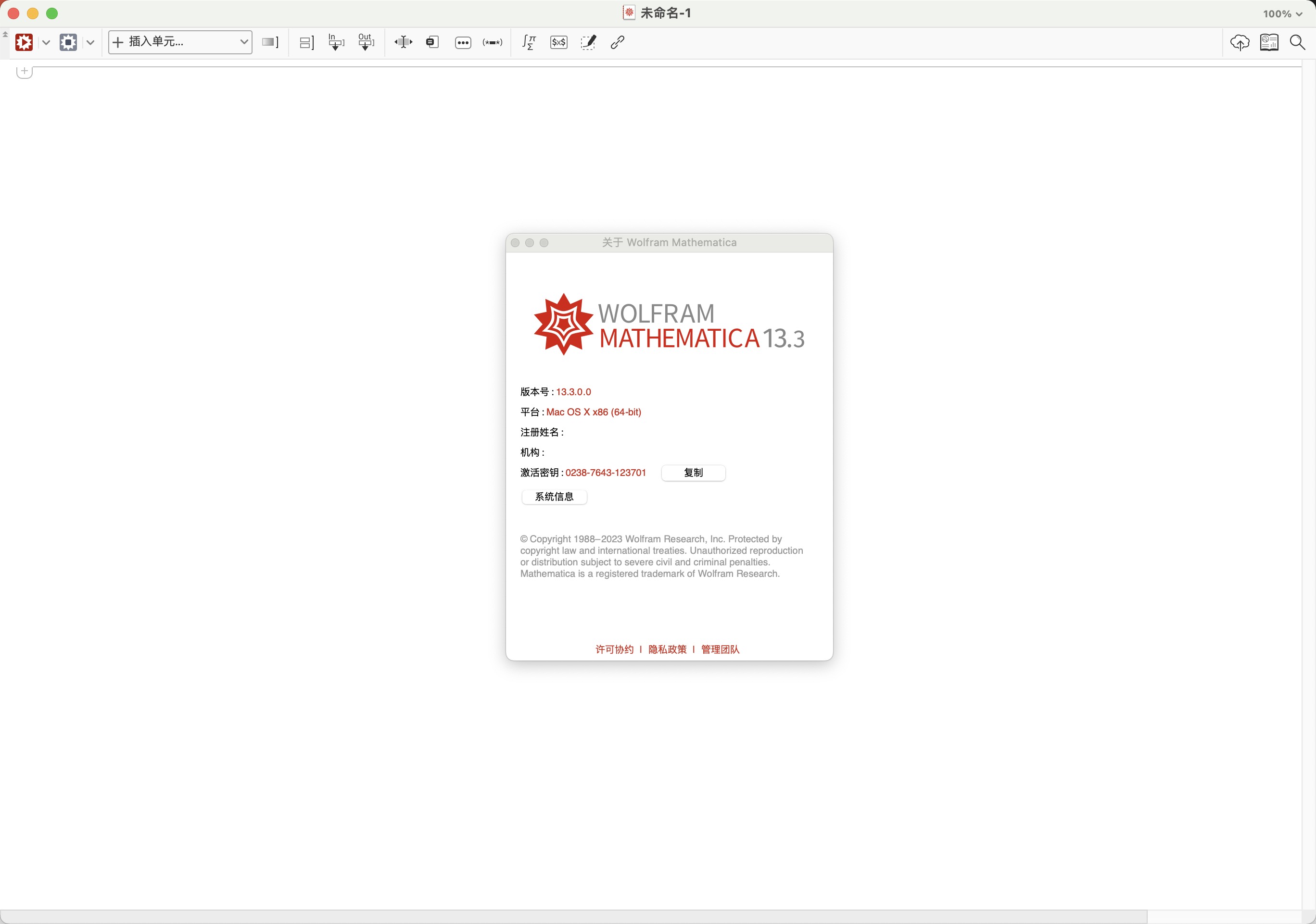Viewport: 1316px width, 924px height.
Task: Select the cloud publish icon in the toolbar
Action: pyautogui.click(x=1239, y=42)
